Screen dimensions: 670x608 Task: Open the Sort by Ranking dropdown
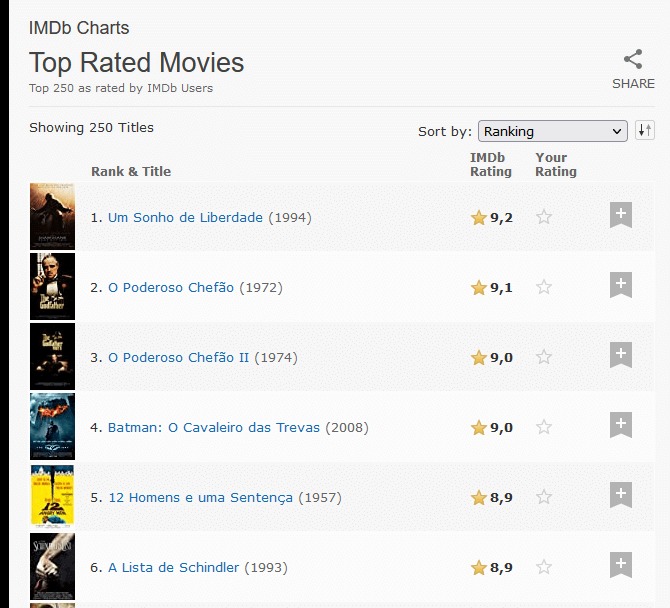(x=552, y=131)
